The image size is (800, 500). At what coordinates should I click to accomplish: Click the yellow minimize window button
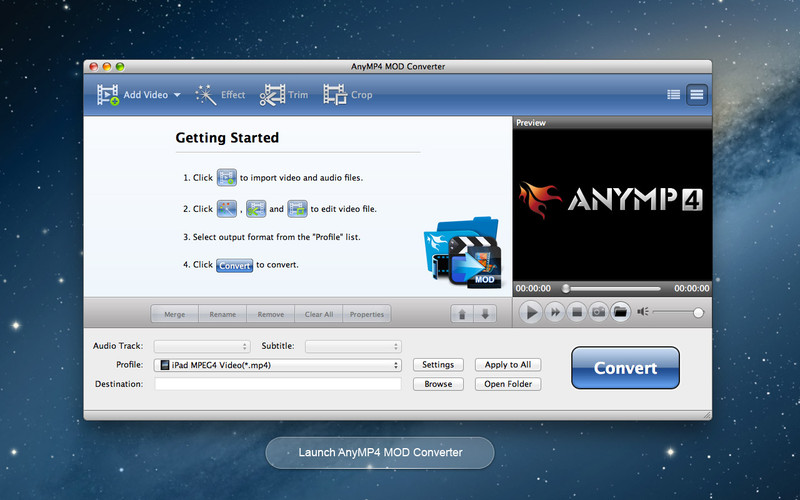(107, 67)
